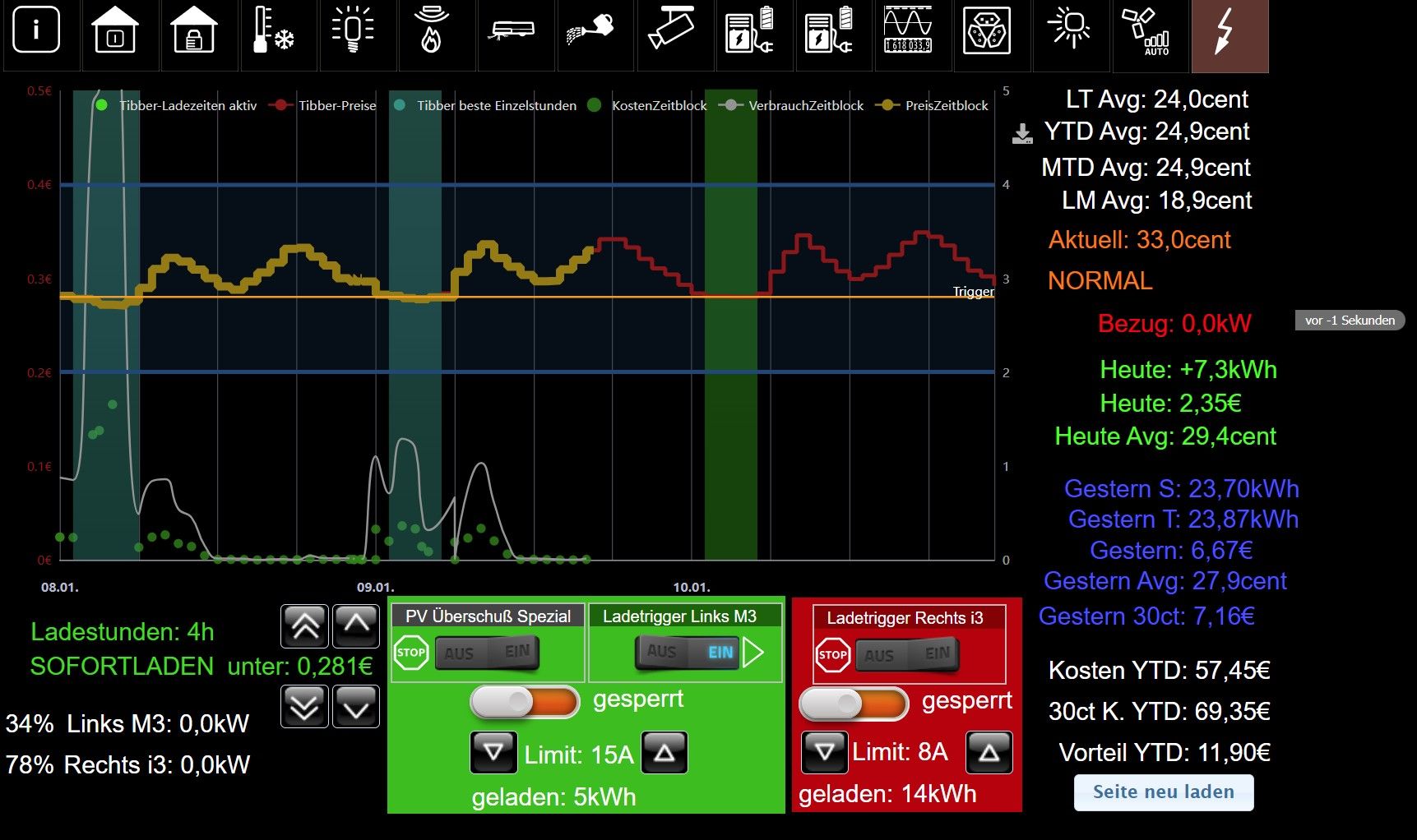This screenshot has width=1417, height=840.
Task: Click the double up arrow for Ladestunden
Action: tap(305, 626)
